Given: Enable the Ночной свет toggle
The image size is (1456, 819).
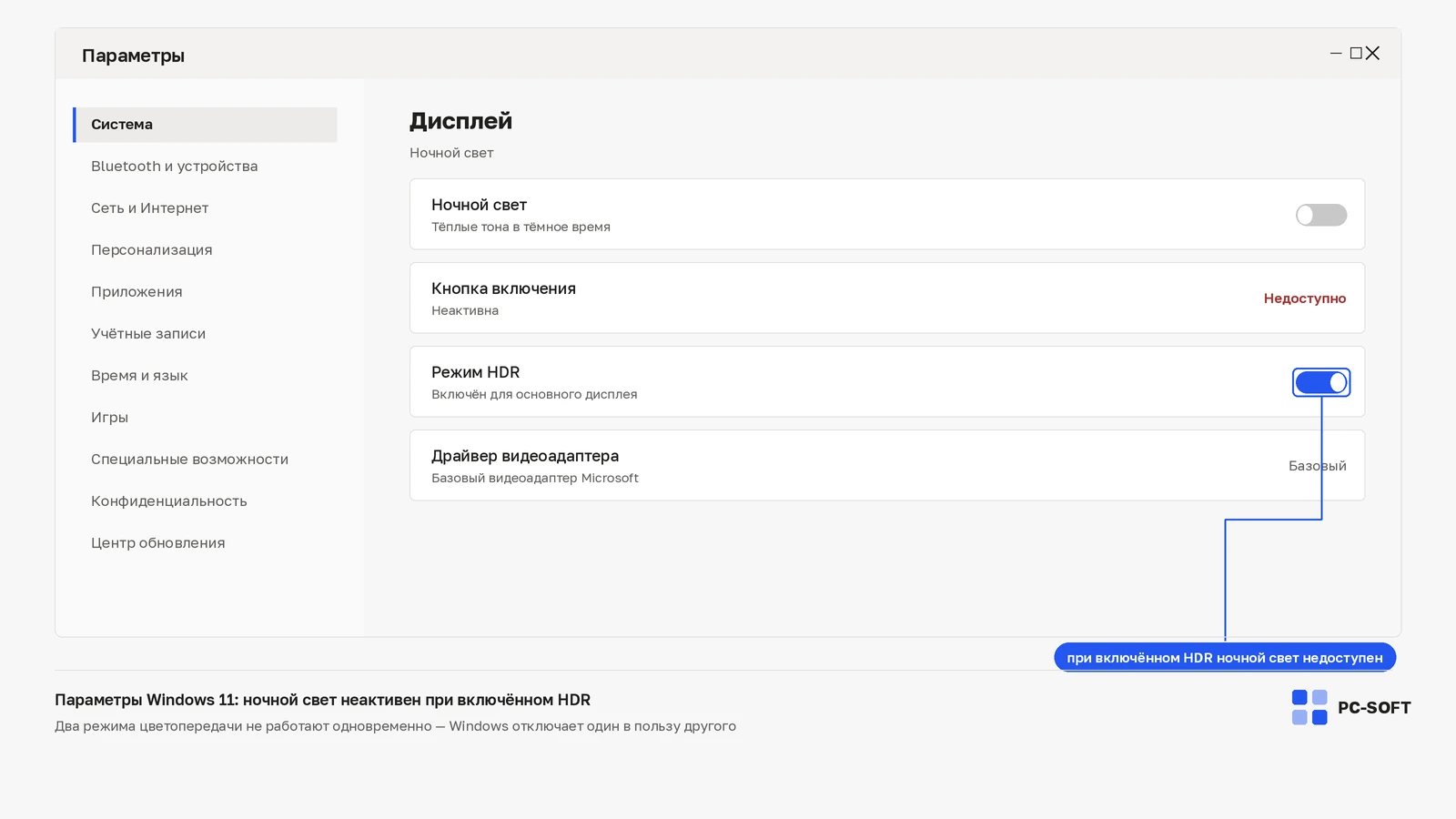Looking at the screenshot, I should click(x=1320, y=215).
